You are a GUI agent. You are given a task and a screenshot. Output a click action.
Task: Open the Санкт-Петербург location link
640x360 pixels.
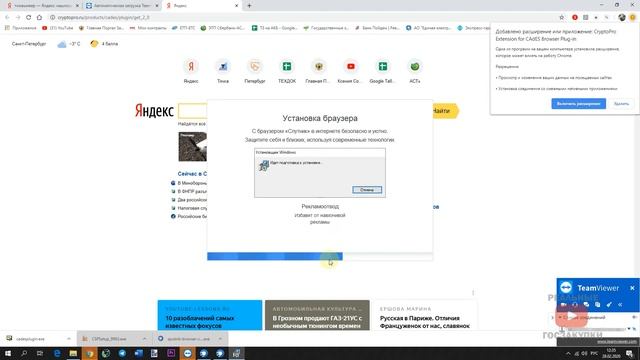29,44
